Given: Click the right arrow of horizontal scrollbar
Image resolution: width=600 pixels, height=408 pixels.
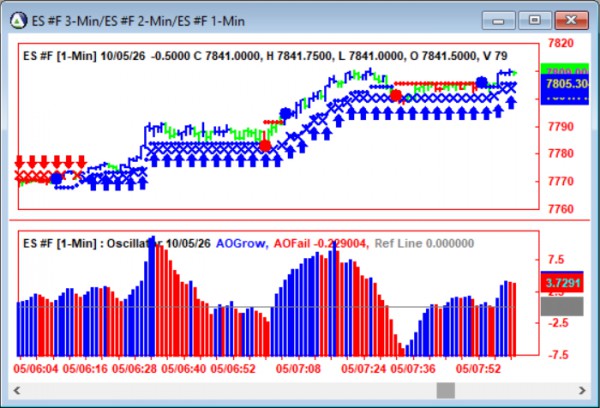Looking at the screenshot, I should (582, 390).
